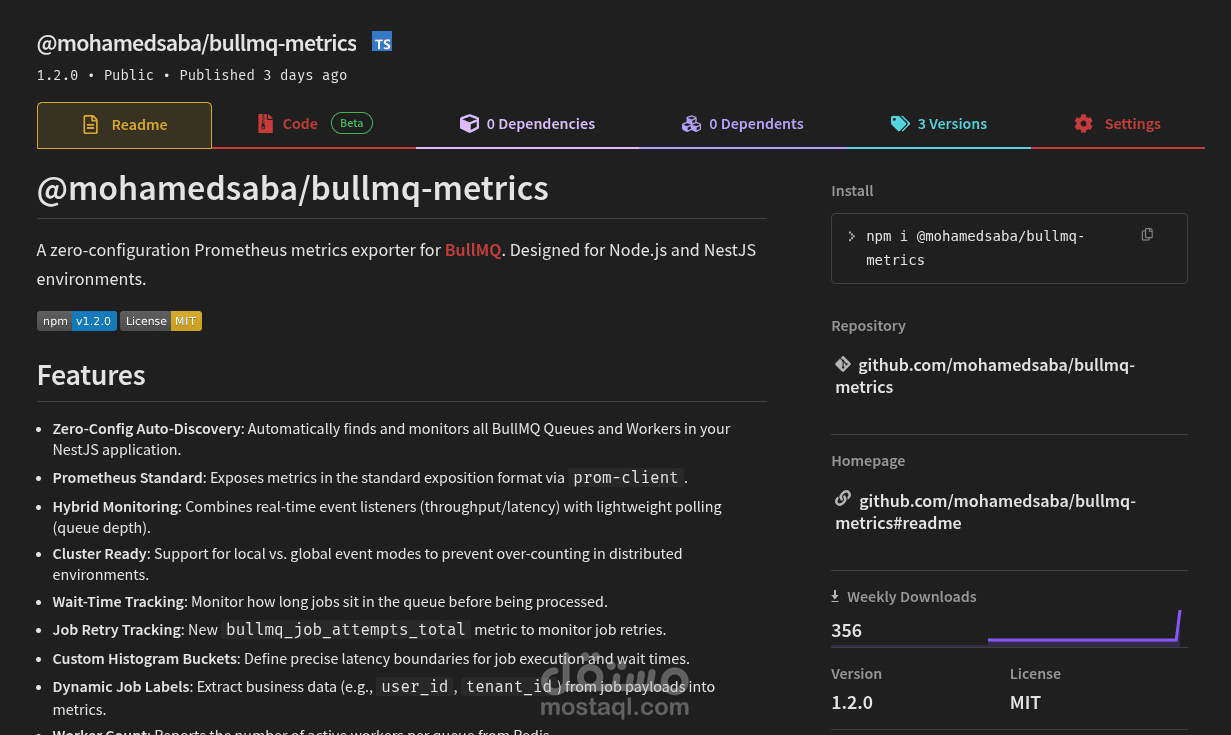Click the bullmq_job_attempts_total code snippet
The height and width of the screenshot is (735, 1231).
click(346, 630)
